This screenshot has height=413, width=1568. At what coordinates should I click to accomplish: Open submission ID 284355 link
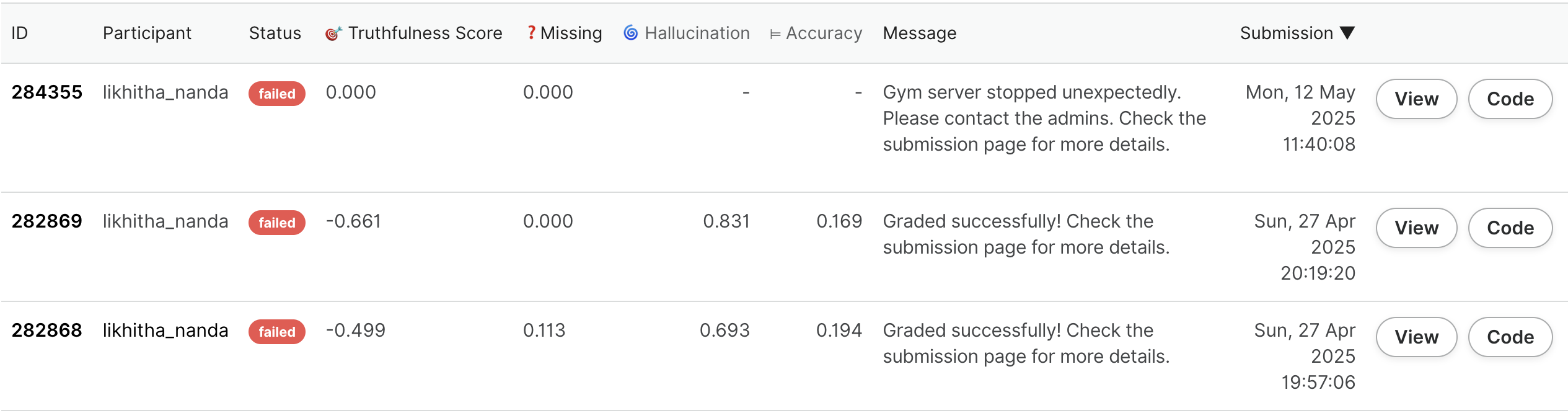[47, 92]
